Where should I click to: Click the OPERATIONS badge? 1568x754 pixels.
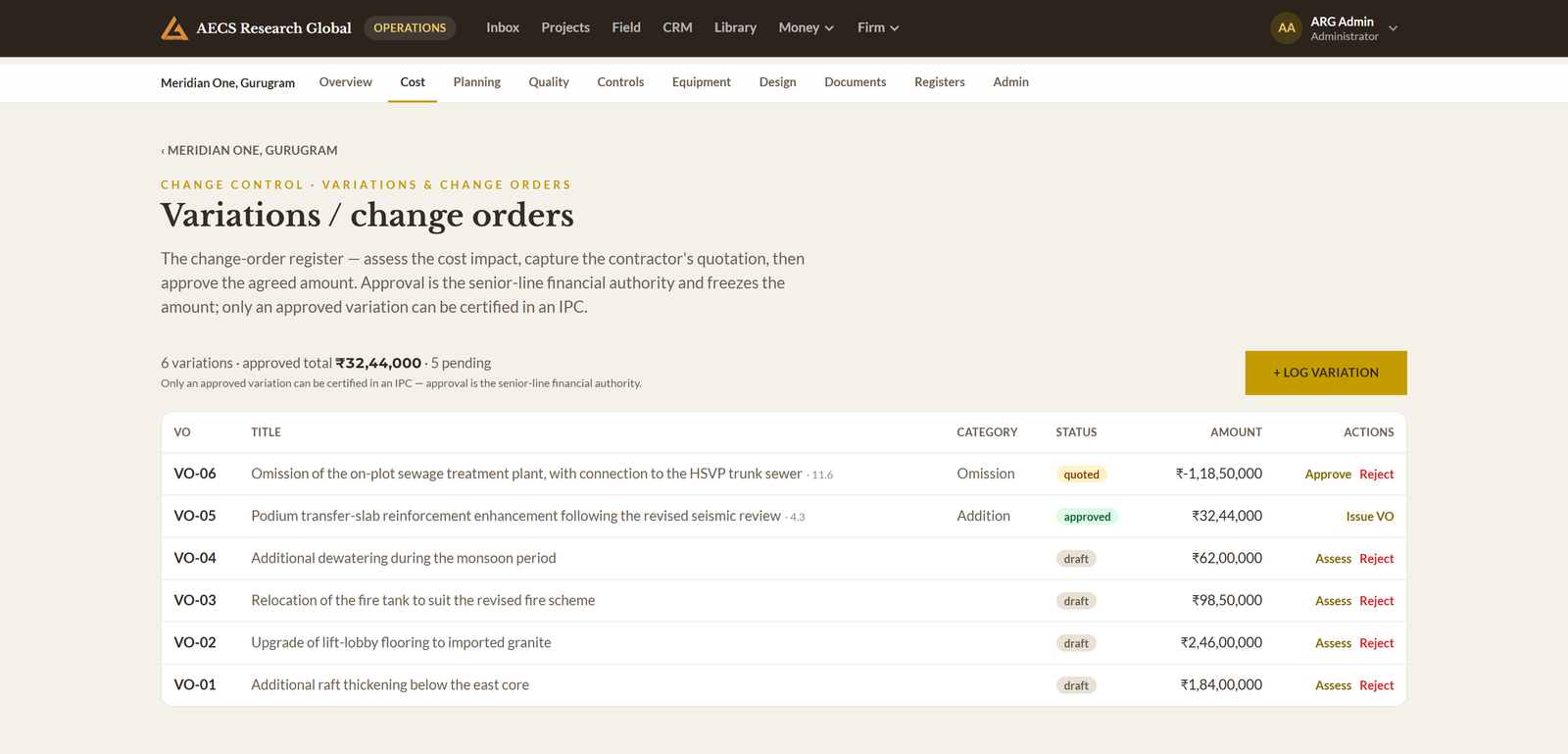point(410,27)
